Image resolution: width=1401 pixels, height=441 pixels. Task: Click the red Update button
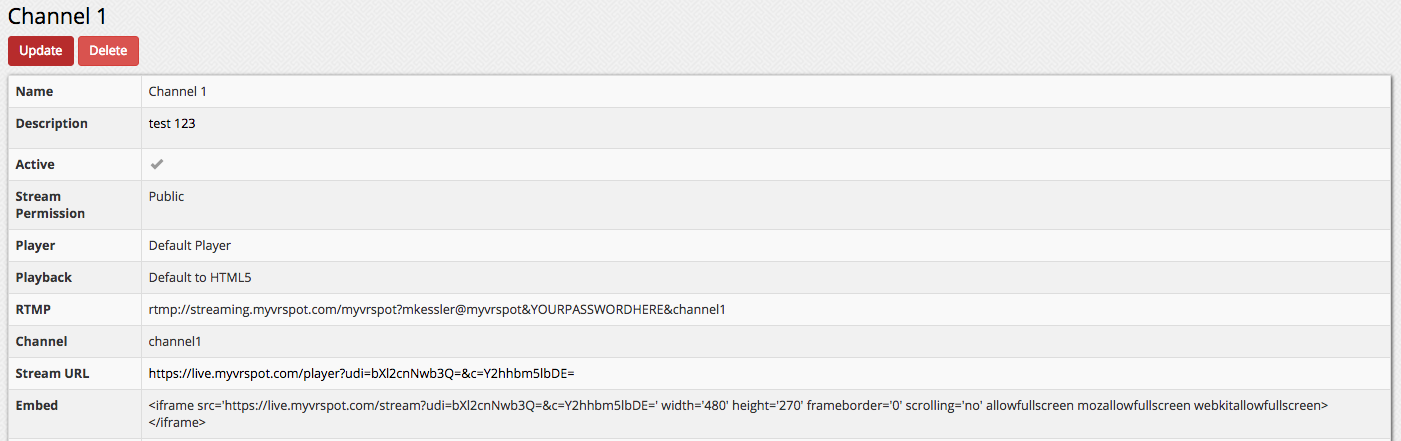coord(41,51)
